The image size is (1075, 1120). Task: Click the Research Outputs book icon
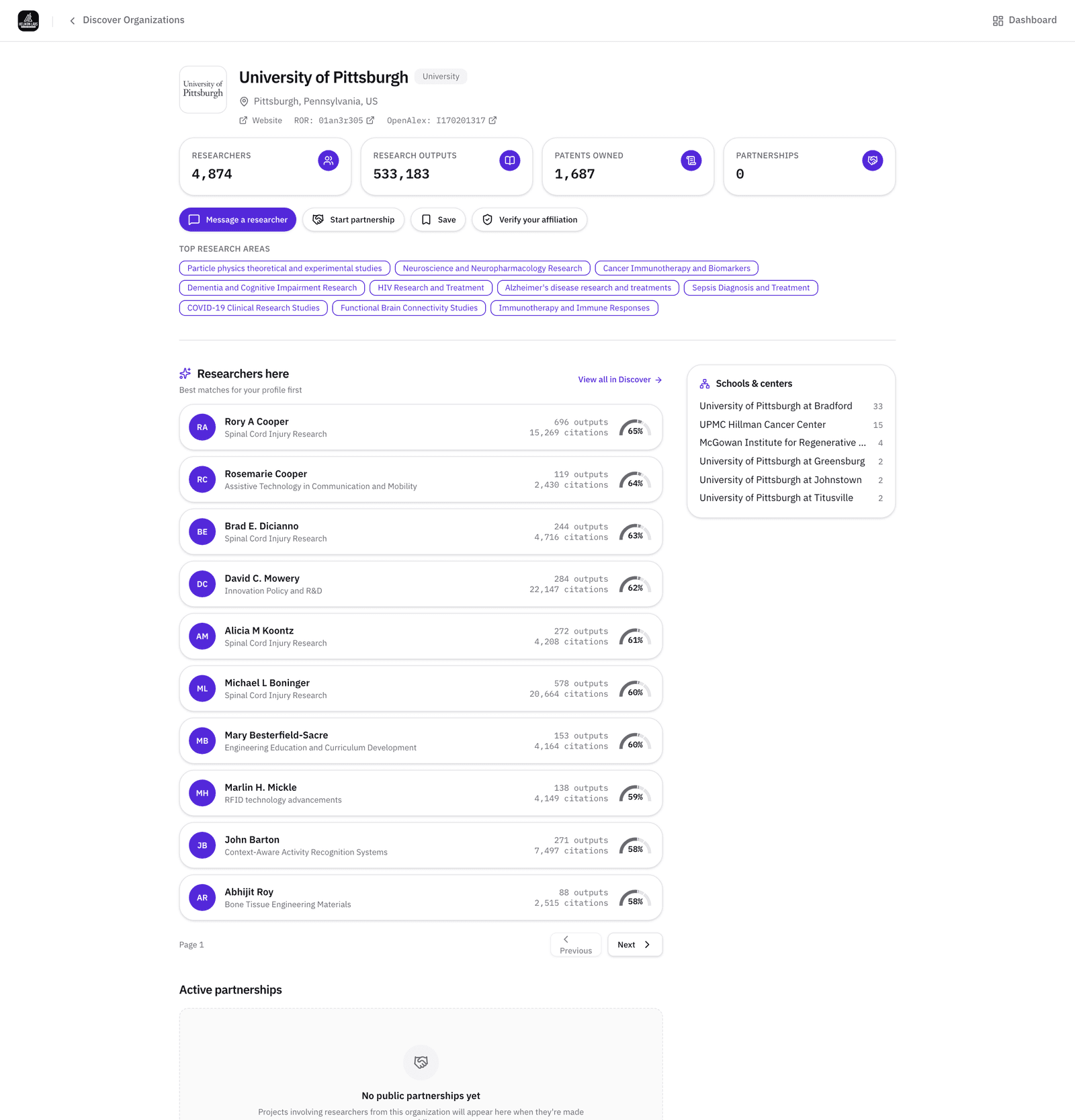510,161
